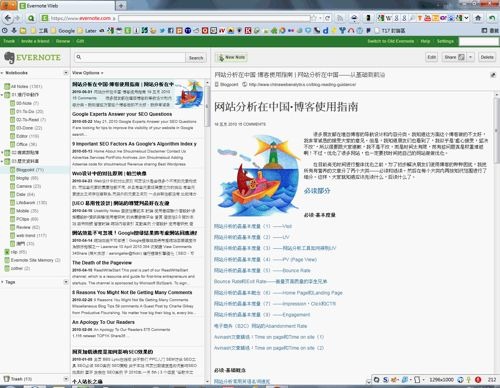
Task: Click the Edit button
Action: click(x=432, y=57)
